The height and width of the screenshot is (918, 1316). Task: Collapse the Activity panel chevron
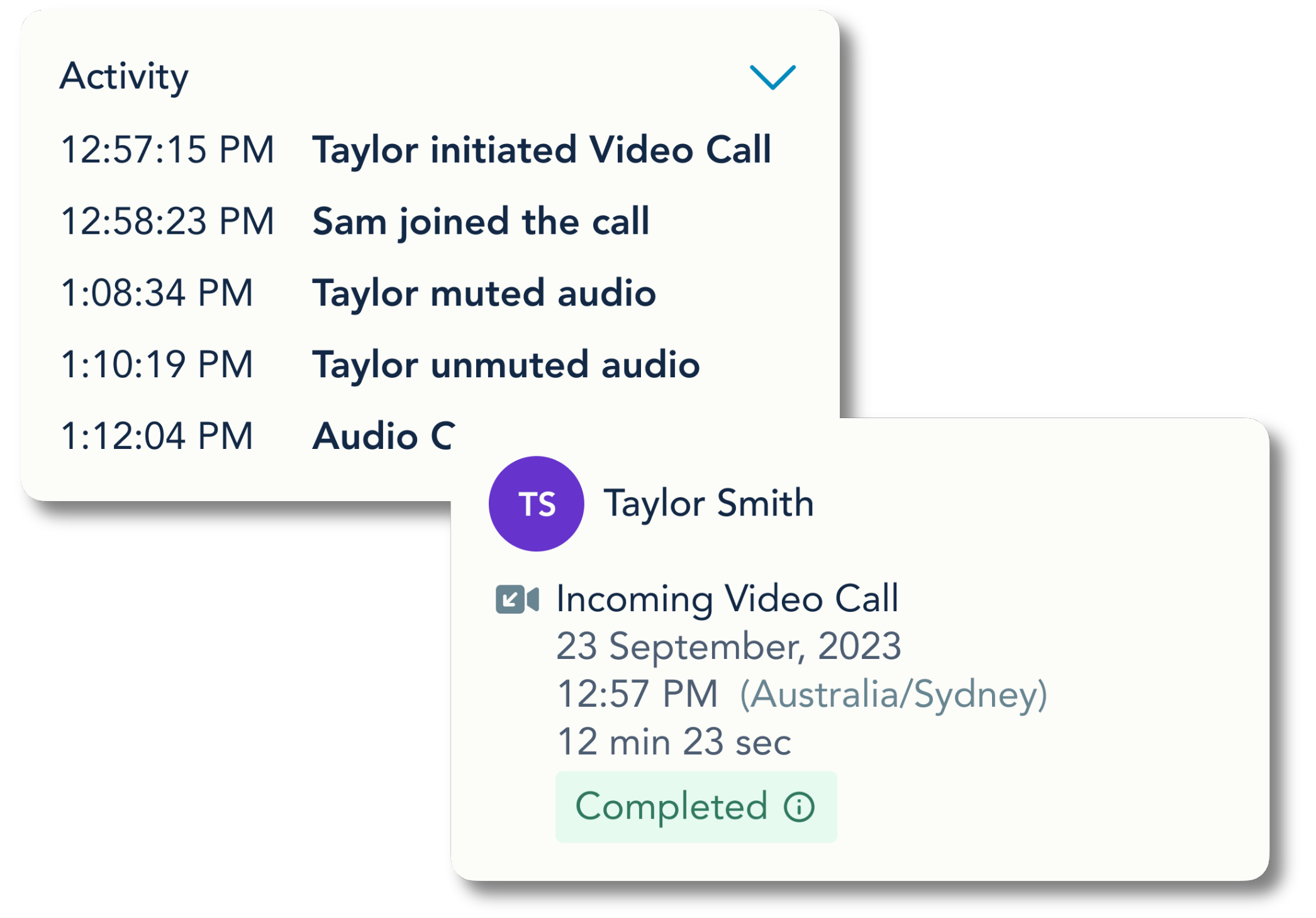[772, 77]
